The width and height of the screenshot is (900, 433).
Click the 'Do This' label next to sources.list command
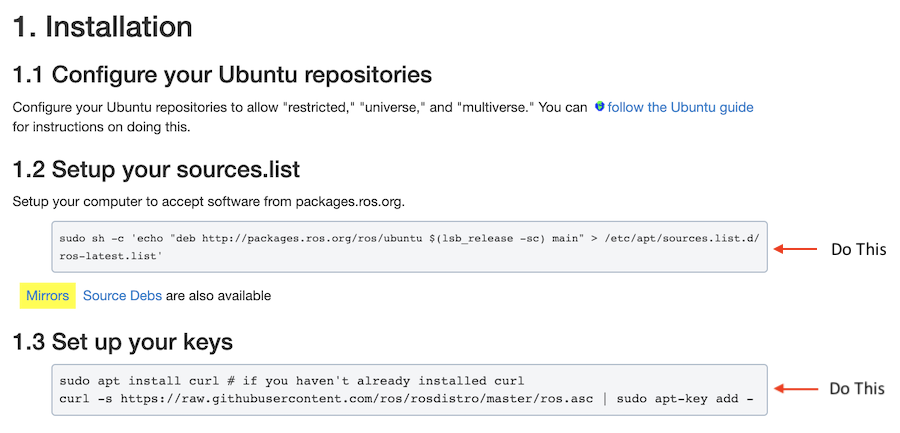click(858, 249)
